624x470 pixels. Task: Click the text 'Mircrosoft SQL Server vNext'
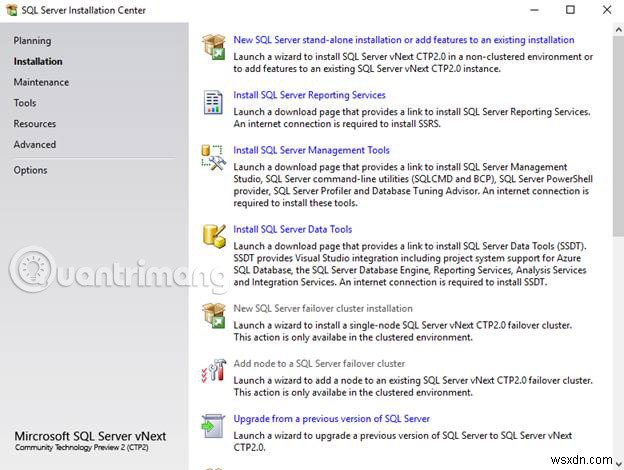pos(90,436)
